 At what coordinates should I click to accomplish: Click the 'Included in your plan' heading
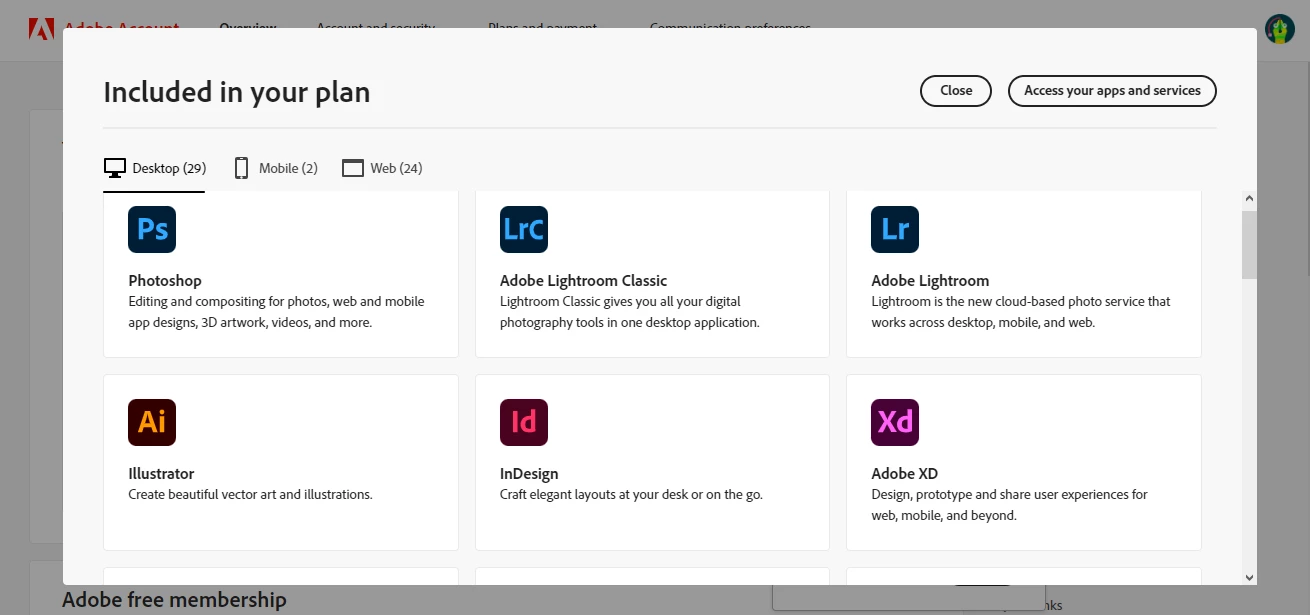pyautogui.click(x=237, y=92)
